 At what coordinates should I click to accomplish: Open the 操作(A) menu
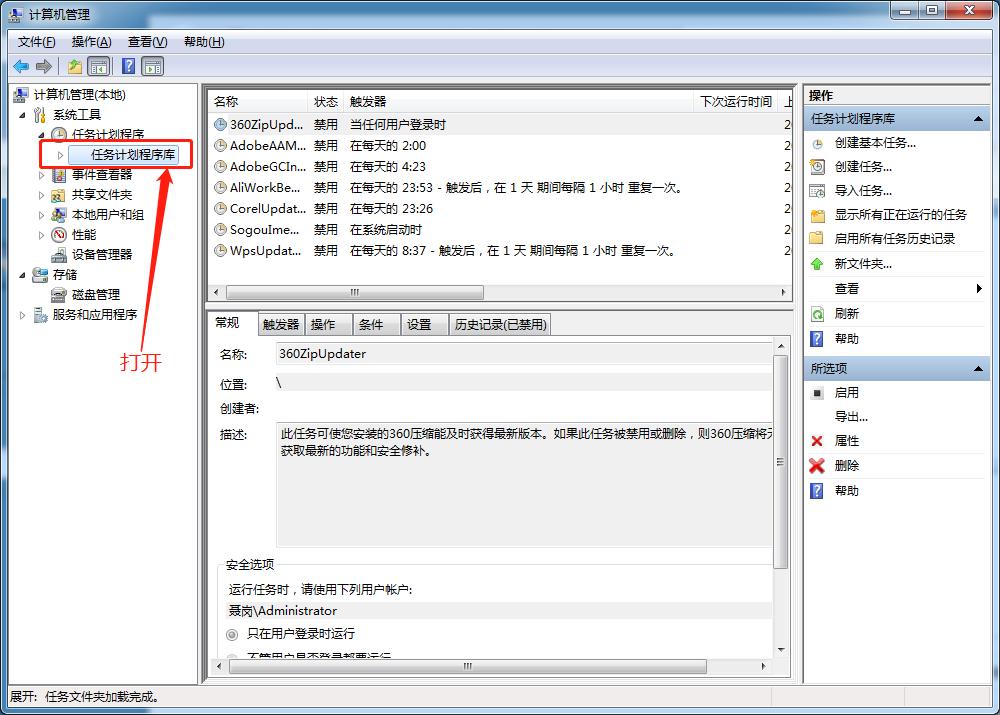pyautogui.click(x=91, y=42)
